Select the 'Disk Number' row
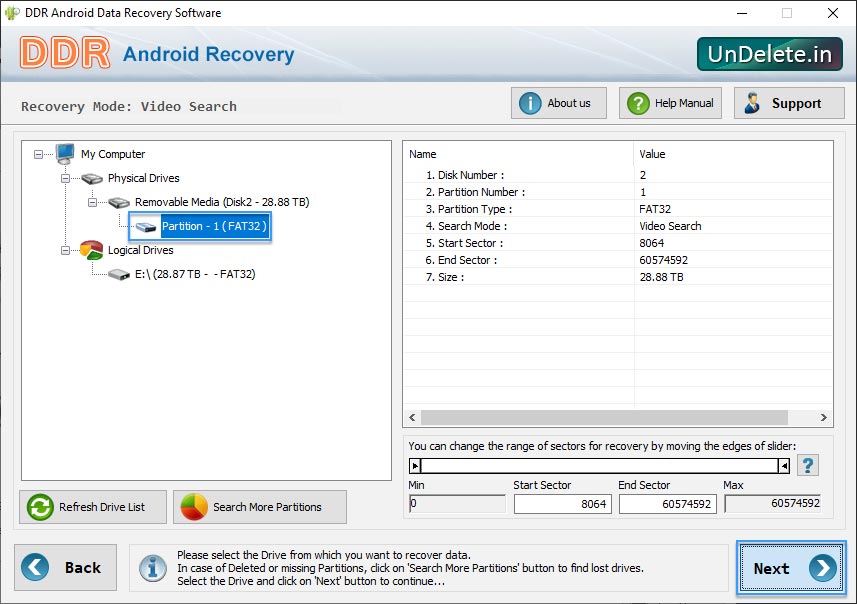Viewport: 857px width, 604px height. click(618, 175)
